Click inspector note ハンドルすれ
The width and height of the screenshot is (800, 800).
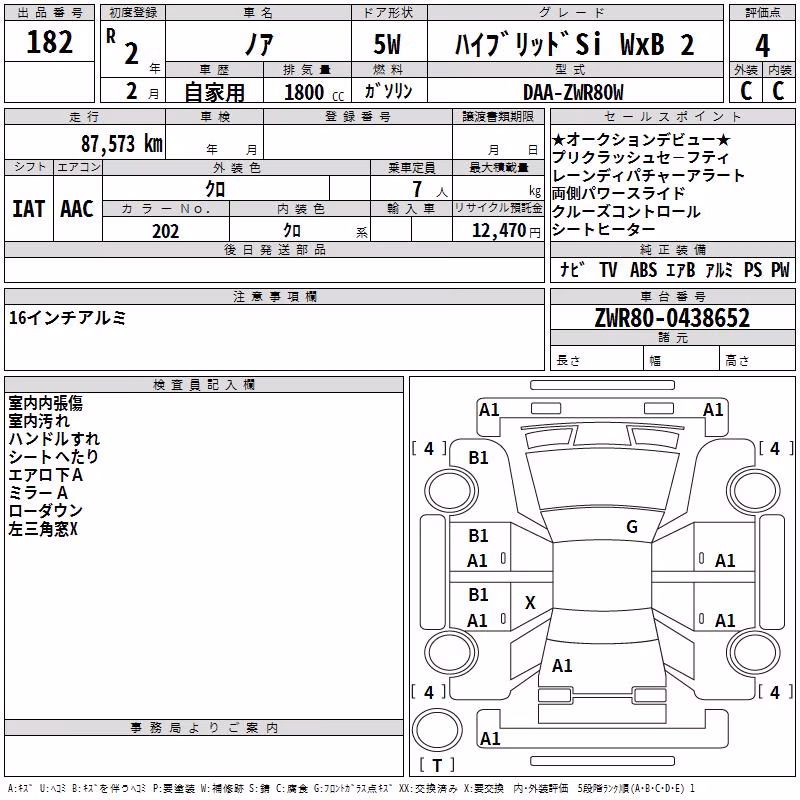54,439
